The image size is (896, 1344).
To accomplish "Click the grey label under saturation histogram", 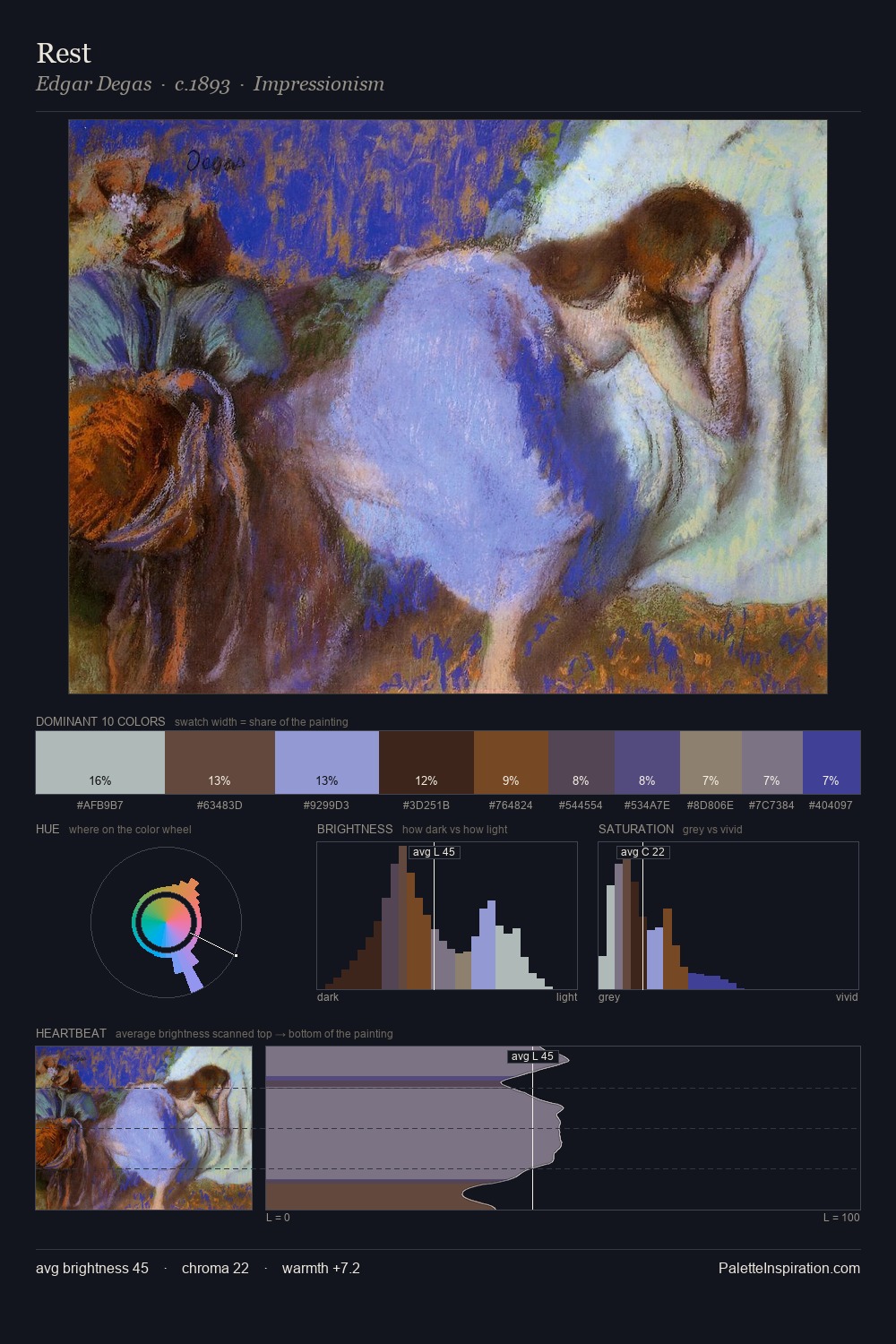I will [x=609, y=997].
